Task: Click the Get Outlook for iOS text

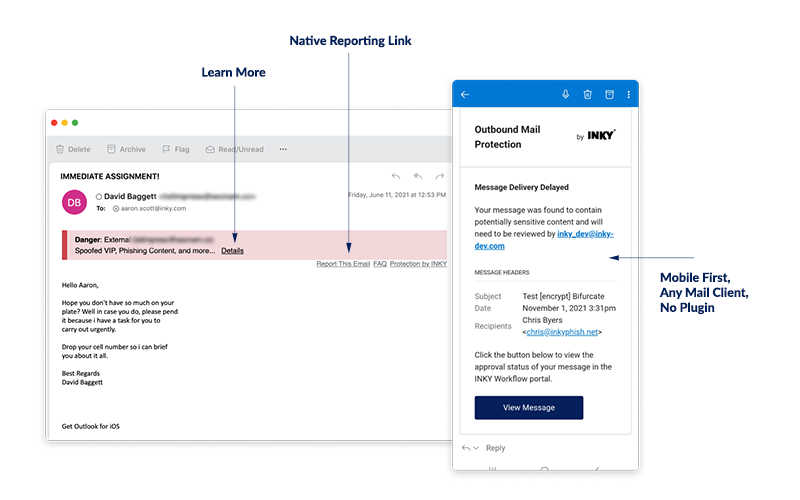Action: [91, 427]
